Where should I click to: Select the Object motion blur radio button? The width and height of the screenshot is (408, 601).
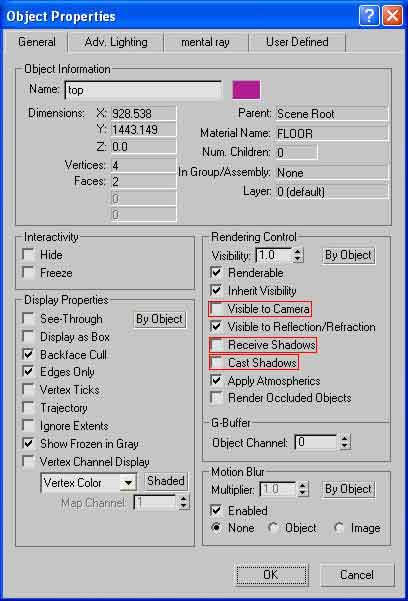[x=274, y=528]
